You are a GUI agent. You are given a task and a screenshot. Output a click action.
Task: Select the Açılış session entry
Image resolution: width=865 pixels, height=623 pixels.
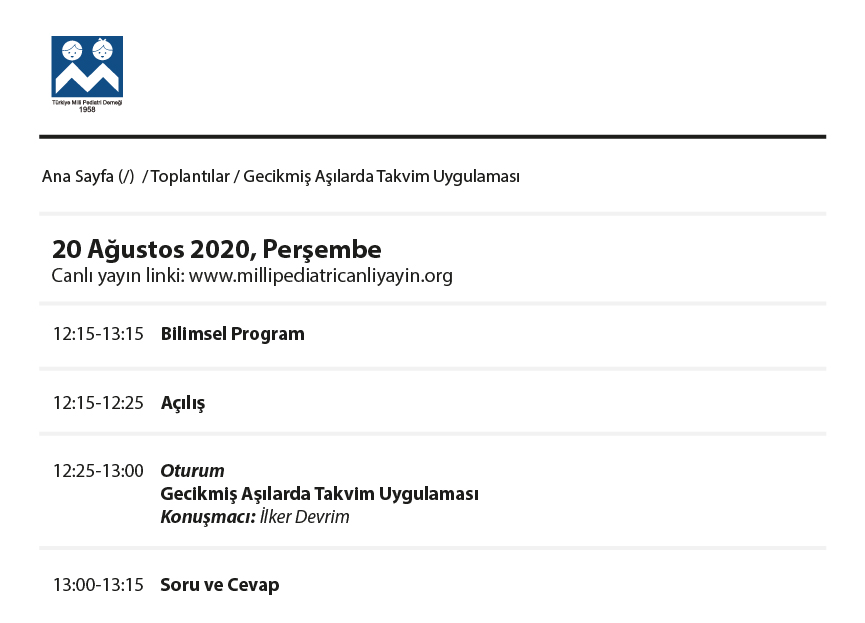183,403
